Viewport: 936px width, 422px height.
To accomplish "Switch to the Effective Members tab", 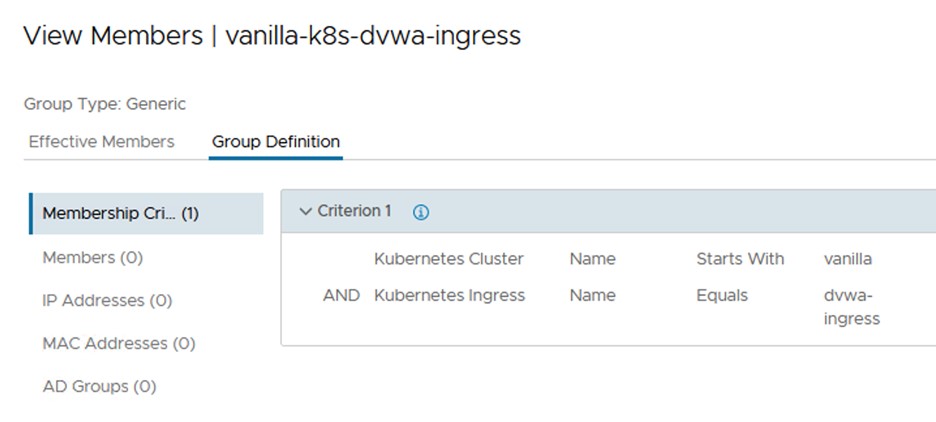I will coord(101,142).
